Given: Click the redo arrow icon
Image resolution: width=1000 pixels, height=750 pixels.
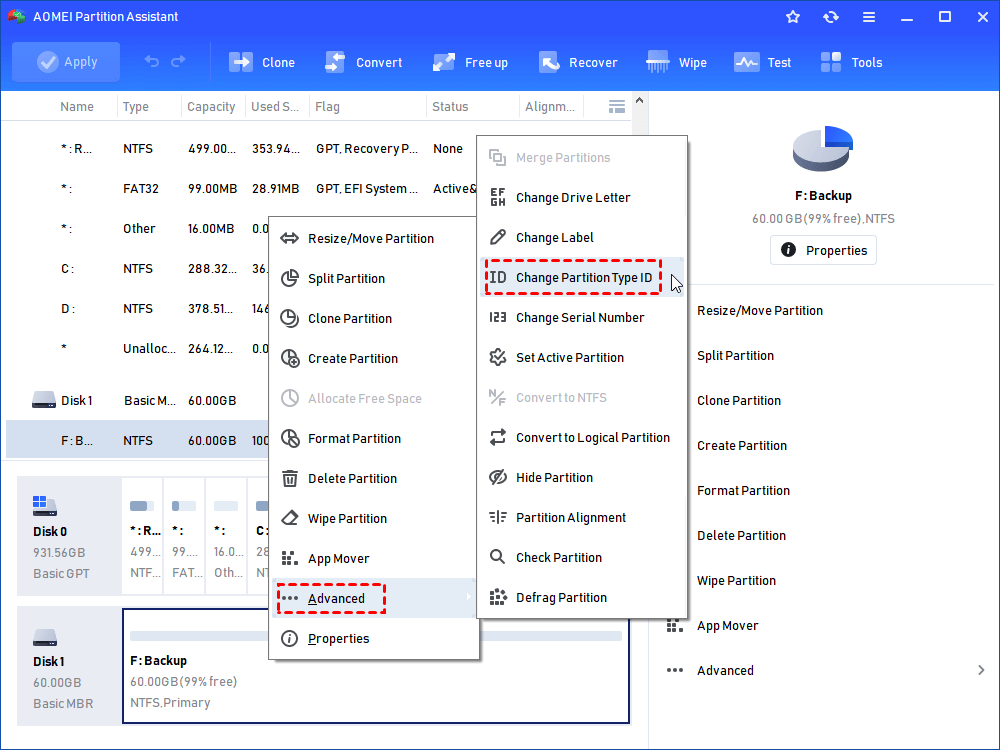Looking at the screenshot, I should [x=178, y=61].
